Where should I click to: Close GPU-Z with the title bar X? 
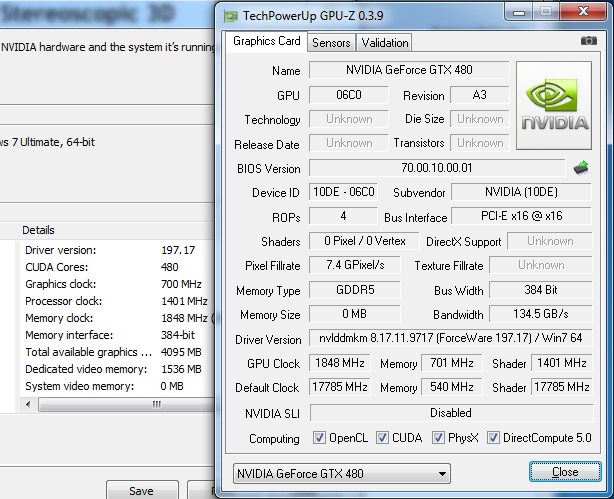pyautogui.click(x=583, y=12)
